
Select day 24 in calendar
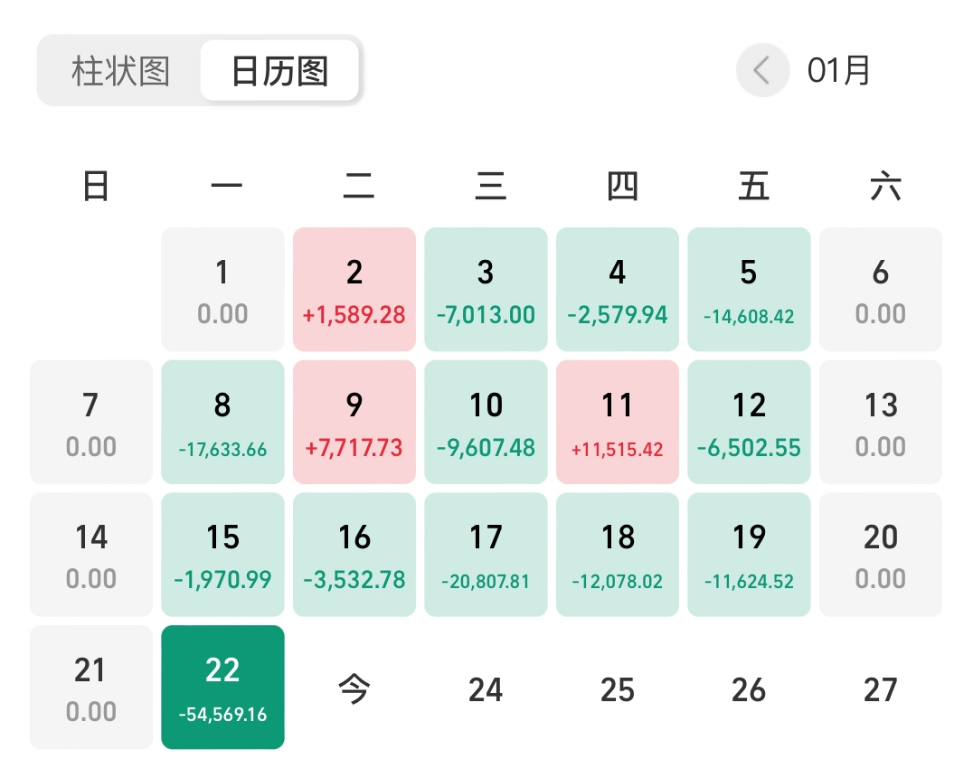click(x=486, y=689)
